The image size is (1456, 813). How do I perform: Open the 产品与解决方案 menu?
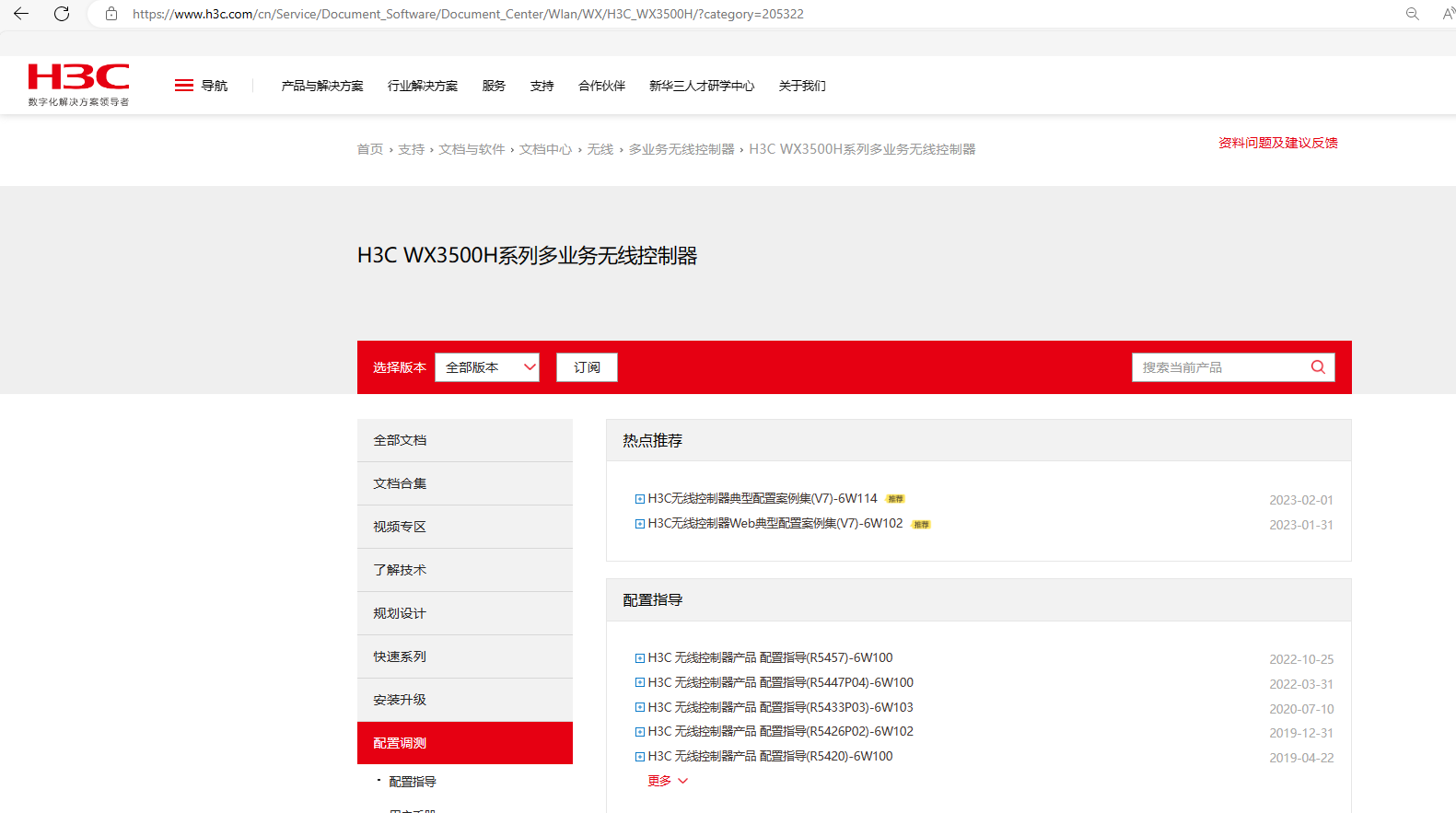pyautogui.click(x=322, y=86)
